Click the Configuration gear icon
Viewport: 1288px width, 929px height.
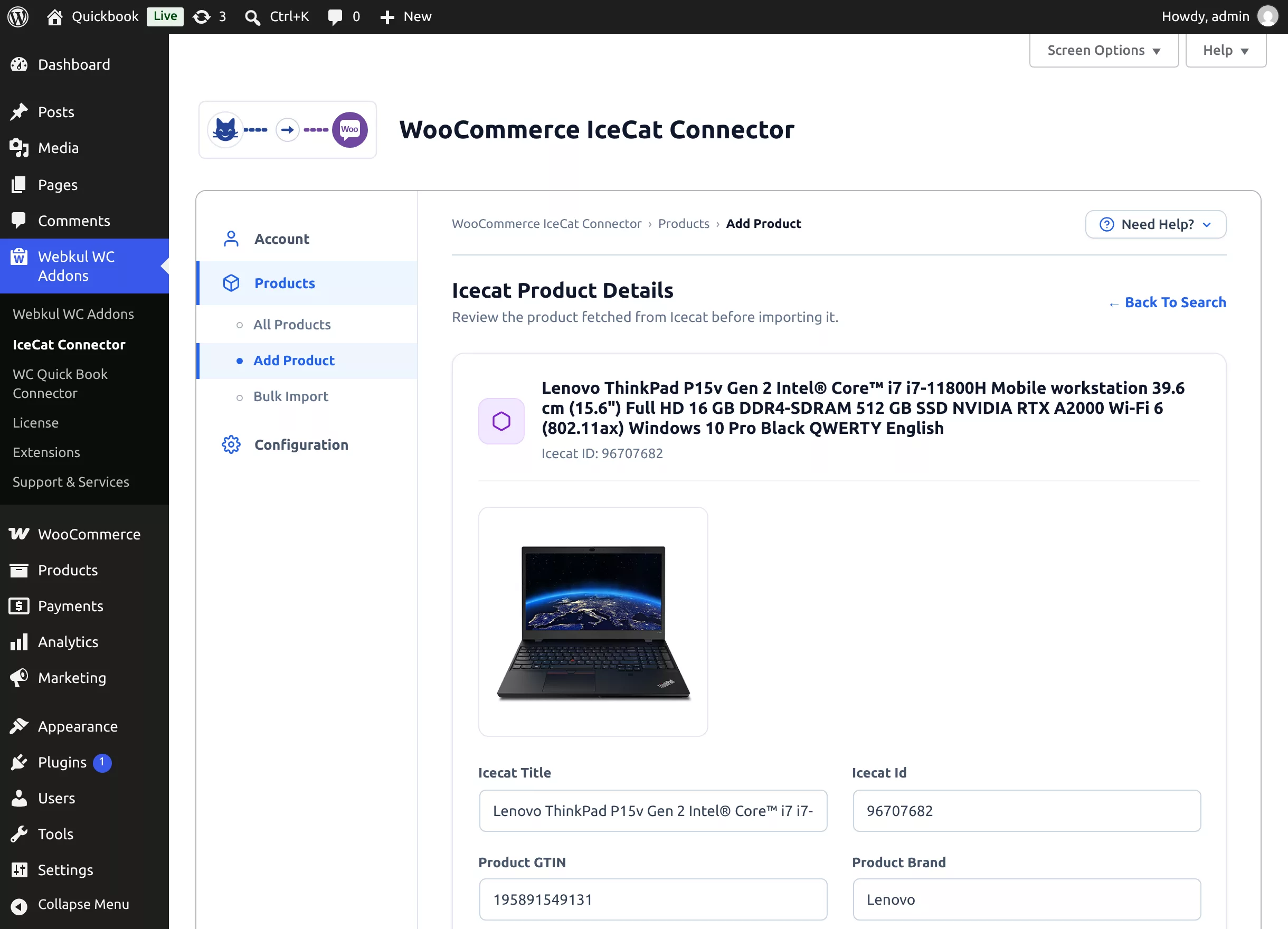coord(231,444)
